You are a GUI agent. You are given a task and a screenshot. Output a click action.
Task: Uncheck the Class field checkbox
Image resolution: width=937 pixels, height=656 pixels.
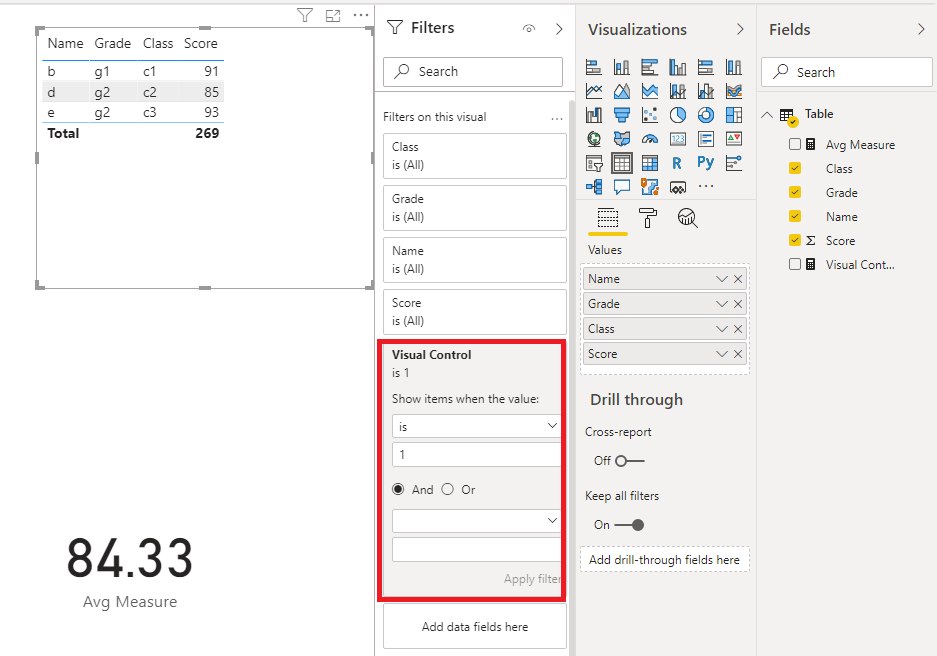click(x=795, y=168)
